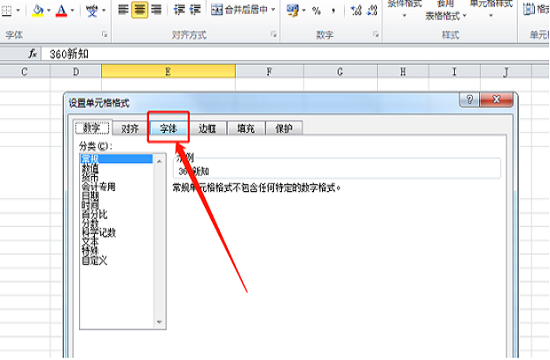The image size is (550, 360).
Task: Click the center alignment icon
Action: click(x=140, y=10)
